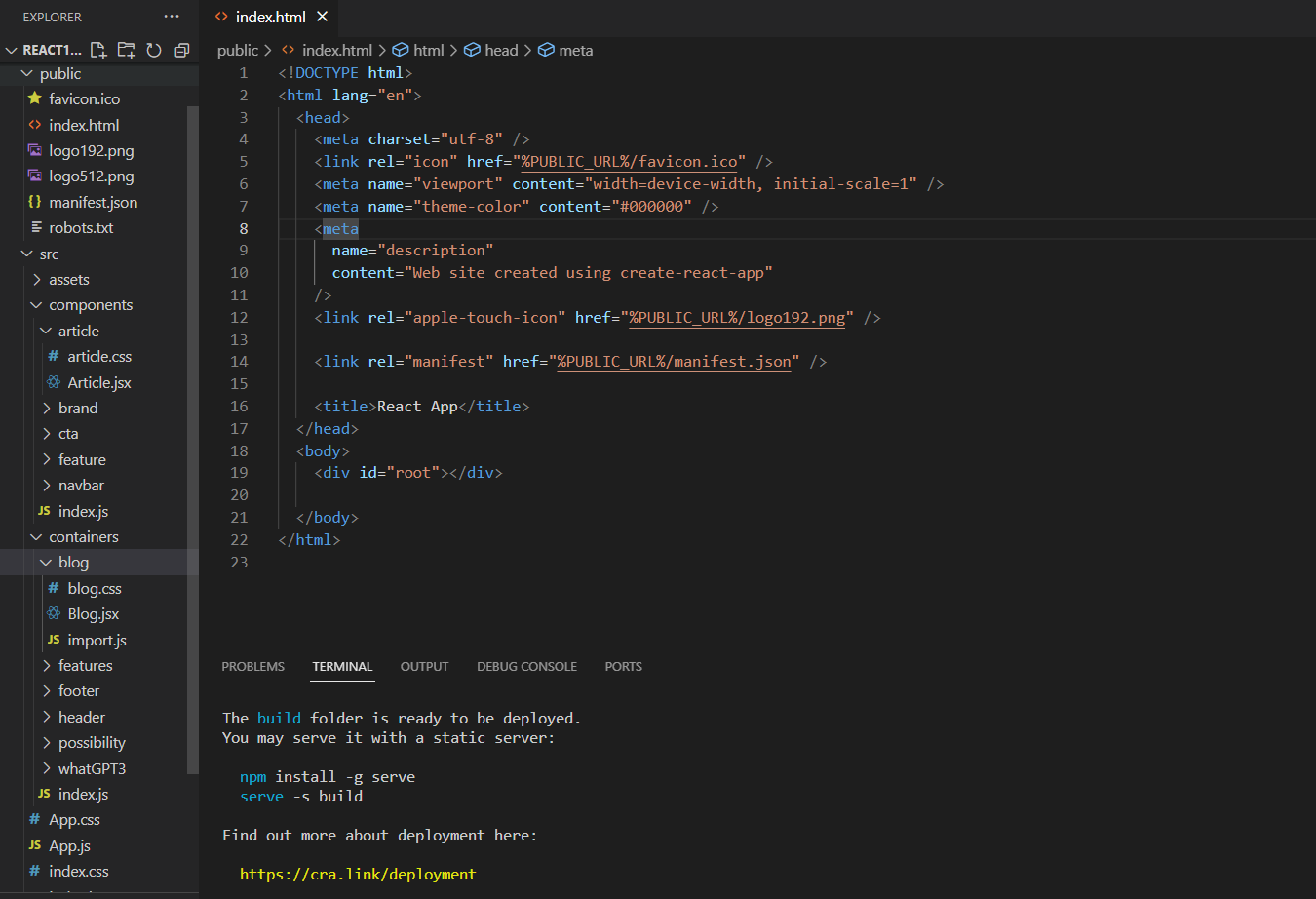Expand the whatGPT3 folder

click(92, 768)
